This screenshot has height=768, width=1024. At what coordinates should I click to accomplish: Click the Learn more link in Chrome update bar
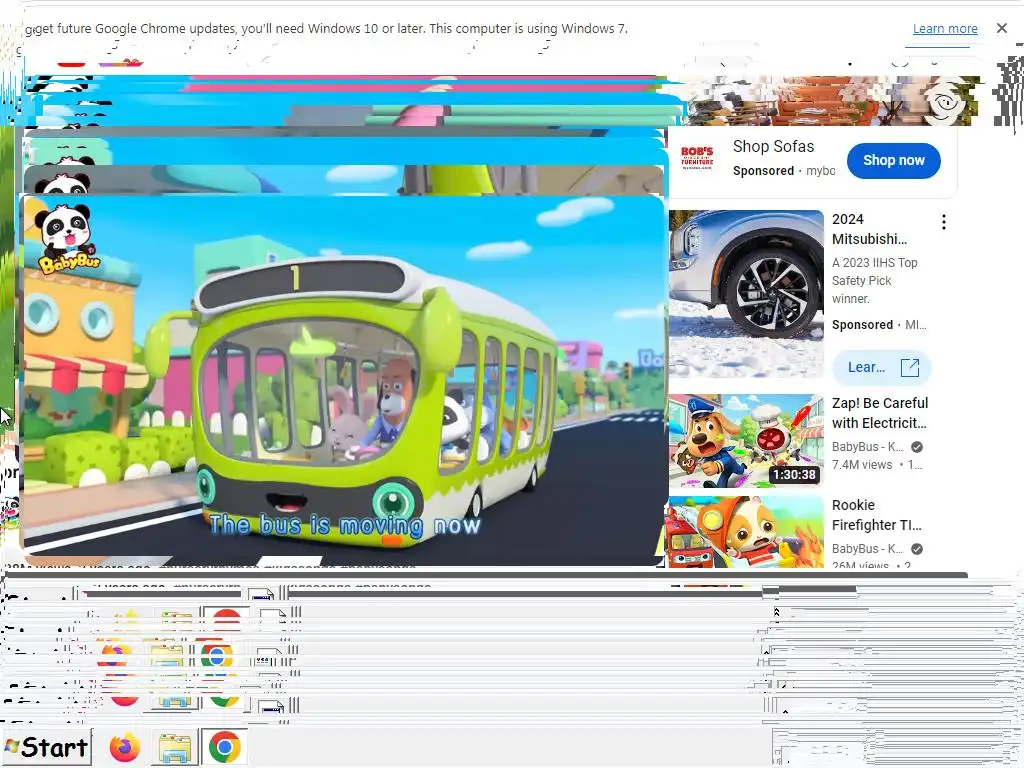pos(945,29)
